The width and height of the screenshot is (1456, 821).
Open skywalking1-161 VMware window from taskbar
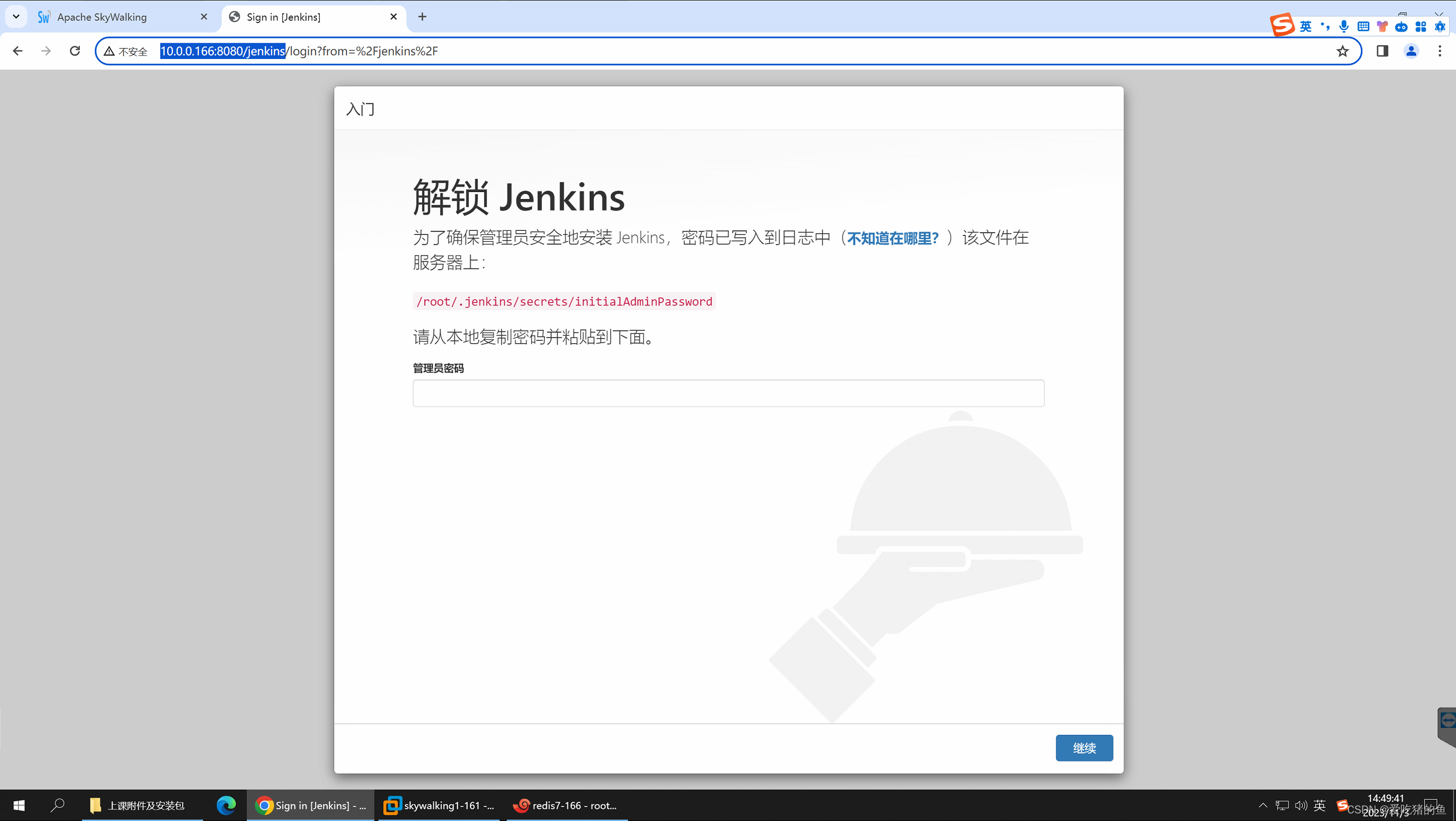(439, 805)
